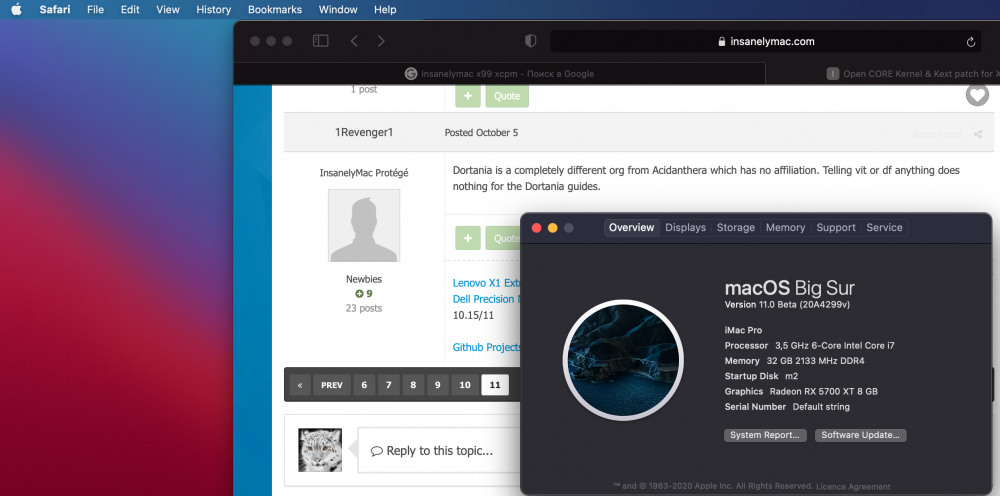This screenshot has height=496, width=1000.
Task: Open the File menu
Action: (x=95, y=10)
